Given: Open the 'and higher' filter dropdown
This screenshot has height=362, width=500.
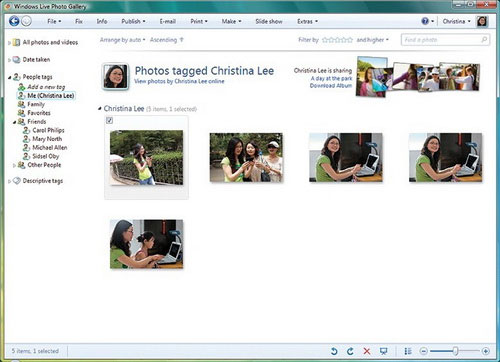Looking at the screenshot, I should click(x=373, y=40).
